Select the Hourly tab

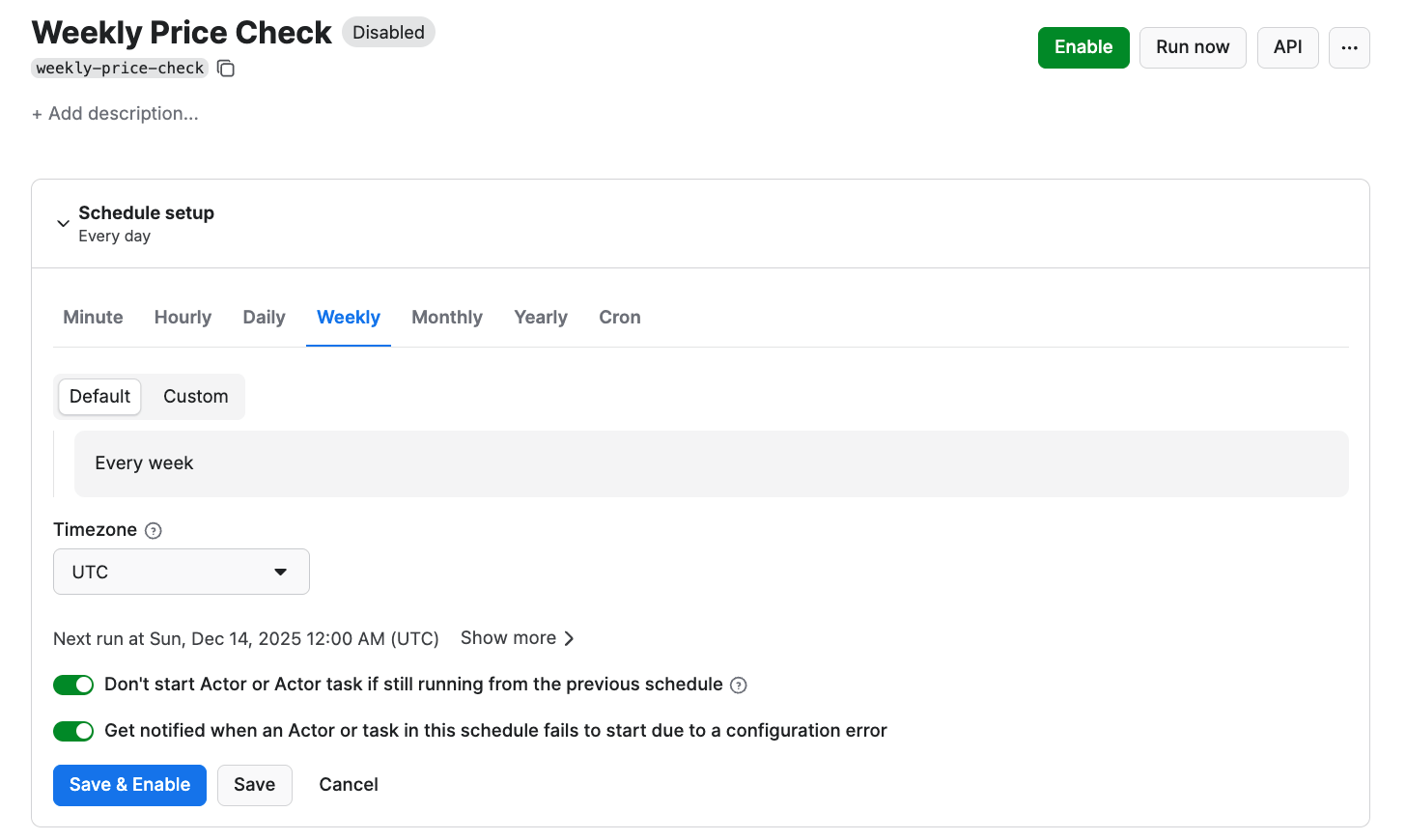point(183,318)
